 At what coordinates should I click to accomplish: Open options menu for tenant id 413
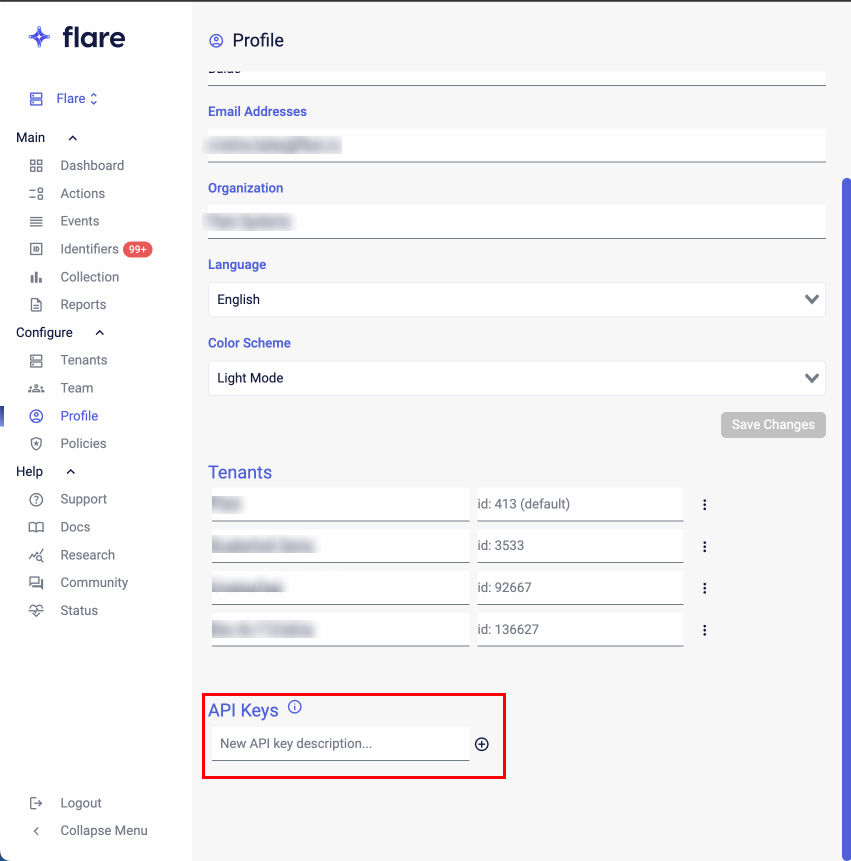(x=704, y=505)
